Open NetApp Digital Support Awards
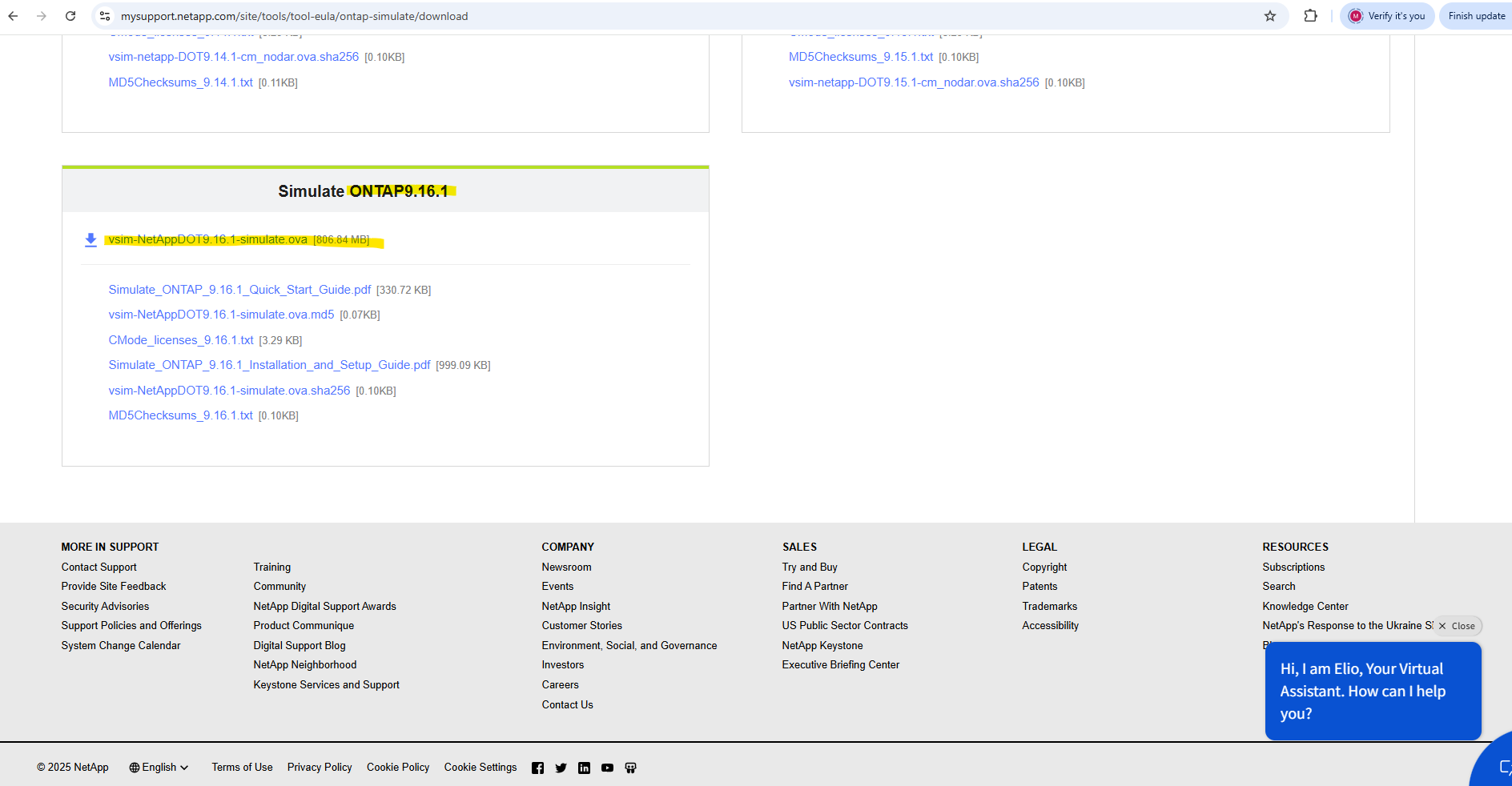The height and width of the screenshot is (786, 1512). (x=324, y=606)
